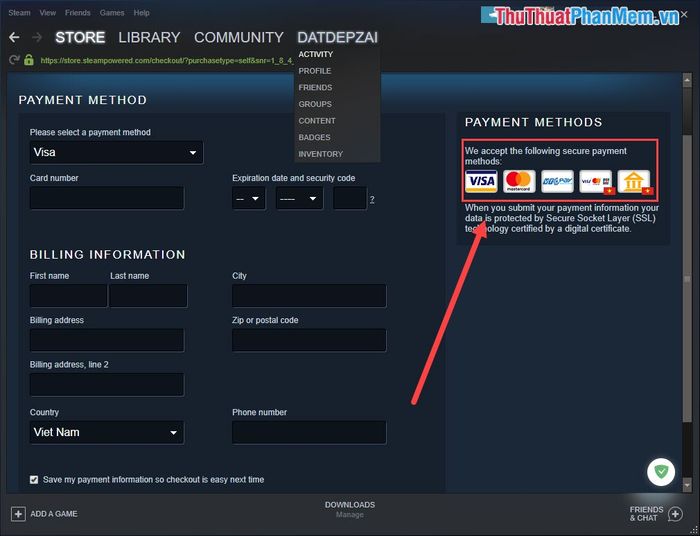The height and width of the screenshot is (536, 700).
Task: Click the Mastercard logo
Action: (x=519, y=181)
